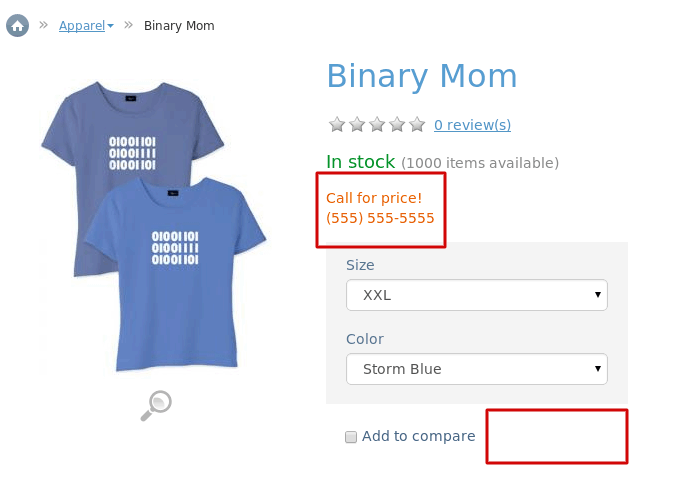Click the Binary Mom breadcrumb text

[179, 26]
